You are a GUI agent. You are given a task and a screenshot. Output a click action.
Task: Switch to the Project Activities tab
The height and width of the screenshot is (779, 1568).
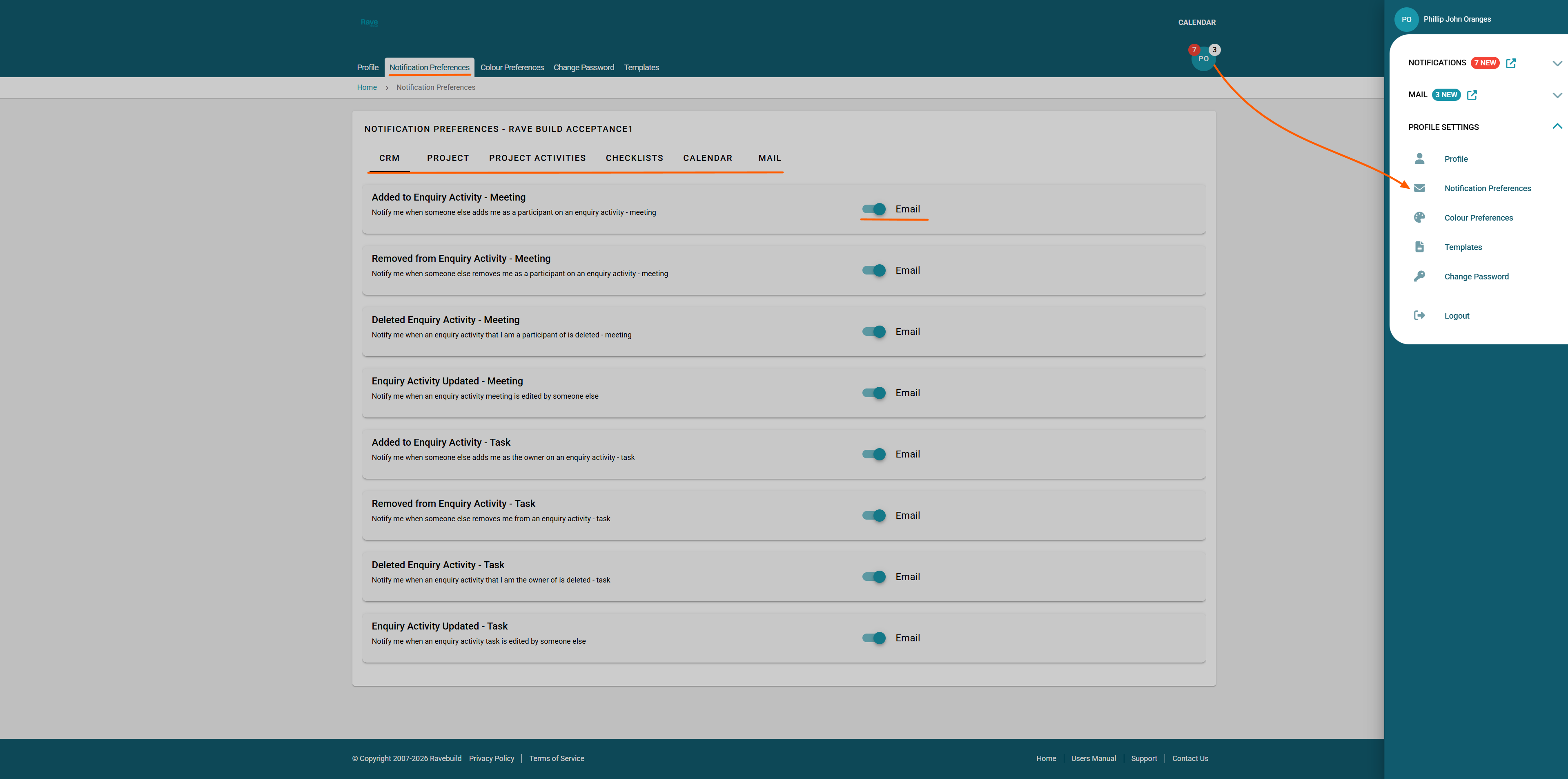537,158
